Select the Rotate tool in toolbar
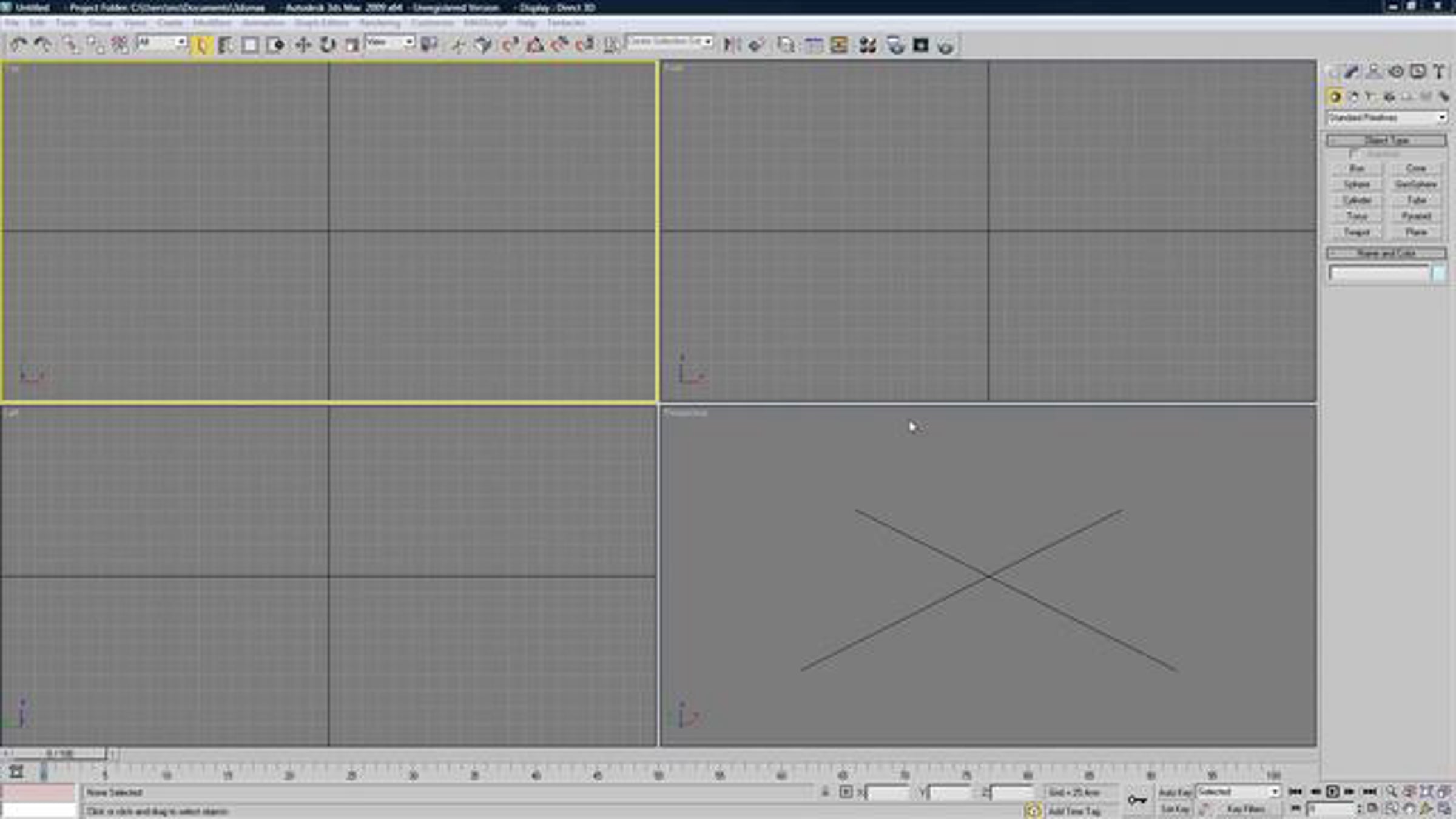The width and height of the screenshot is (1456, 819). (x=328, y=45)
